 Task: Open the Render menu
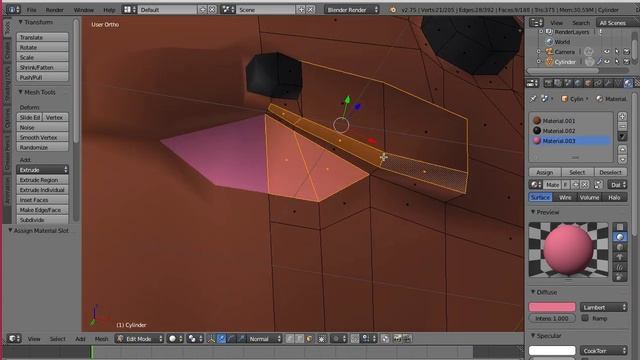pyautogui.click(x=54, y=10)
